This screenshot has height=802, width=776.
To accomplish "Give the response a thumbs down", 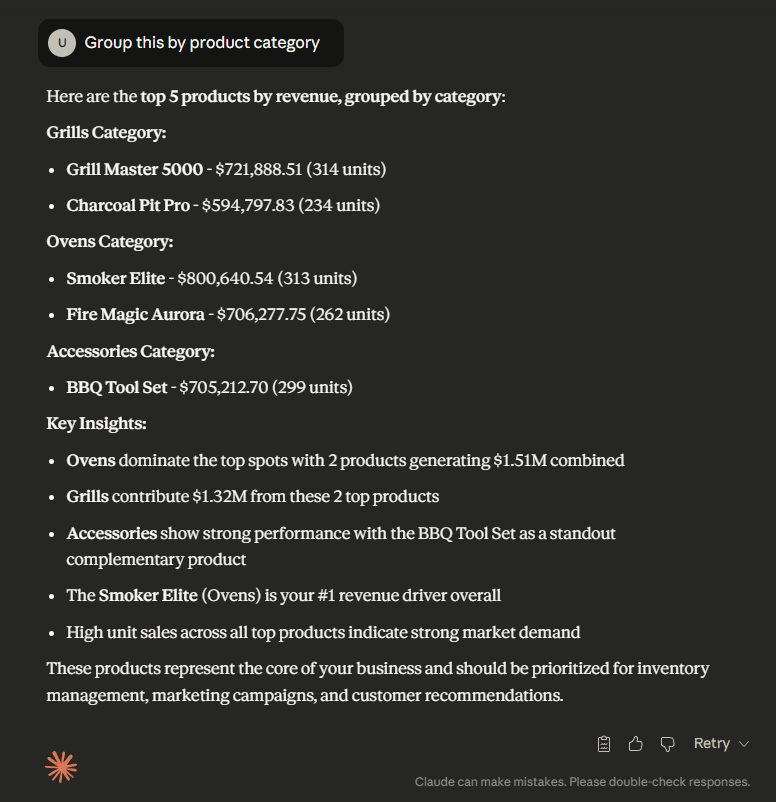I will 667,743.
